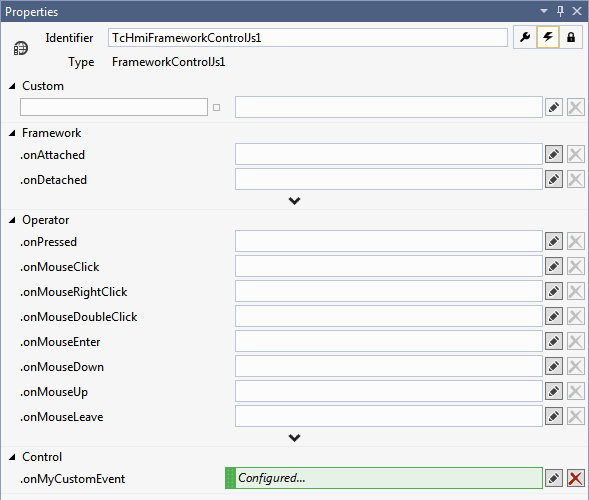Click the .onMouseRightClick value field
Screen dimensions: 589x500
click(389, 291)
